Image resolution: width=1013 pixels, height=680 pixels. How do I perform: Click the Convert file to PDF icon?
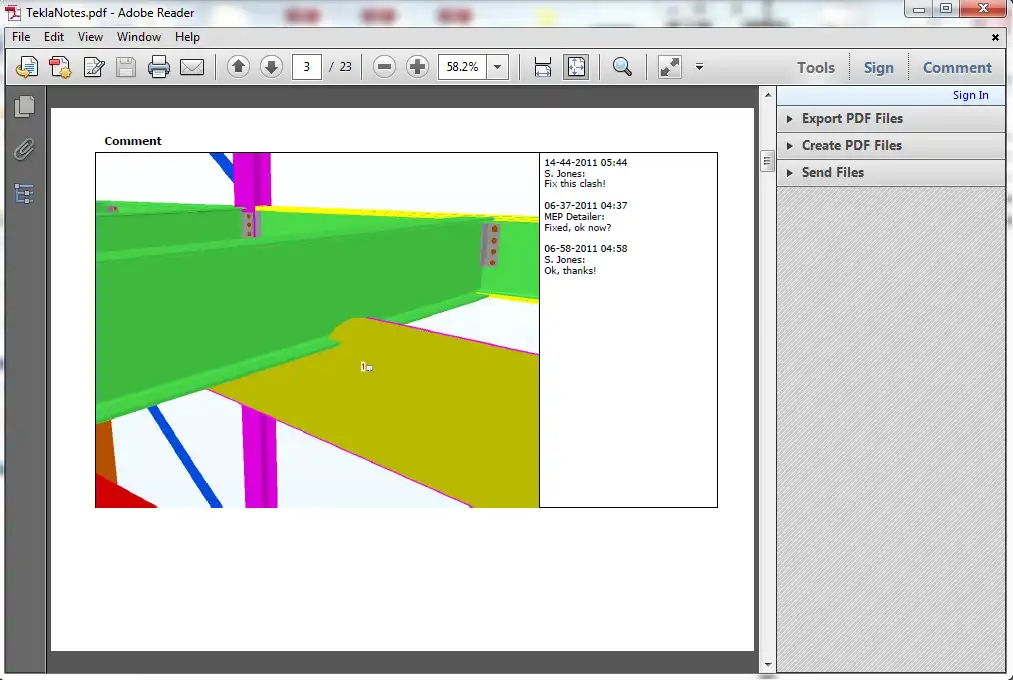pyautogui.click(x=60, y=67)
